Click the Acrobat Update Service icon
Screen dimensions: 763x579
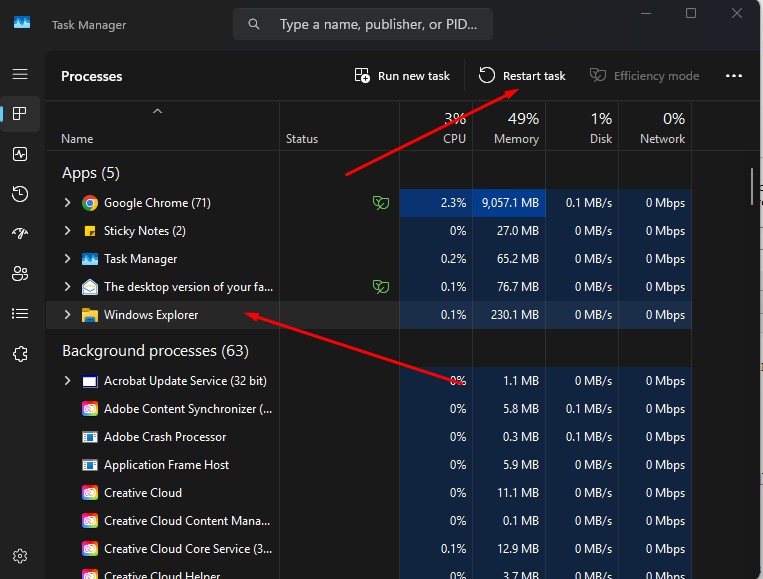(x=90, y=381)
